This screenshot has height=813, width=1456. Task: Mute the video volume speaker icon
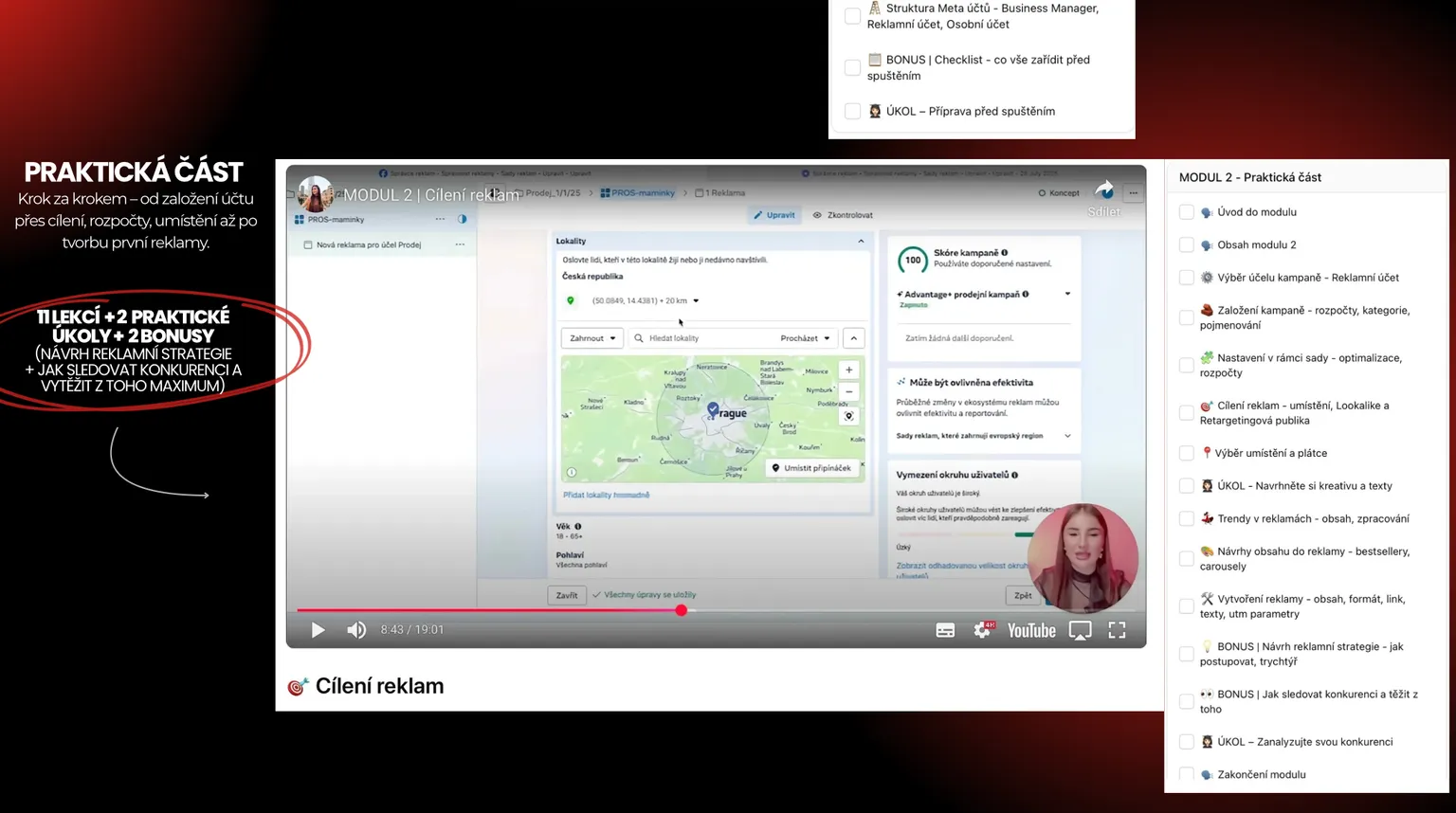[356, 630]
